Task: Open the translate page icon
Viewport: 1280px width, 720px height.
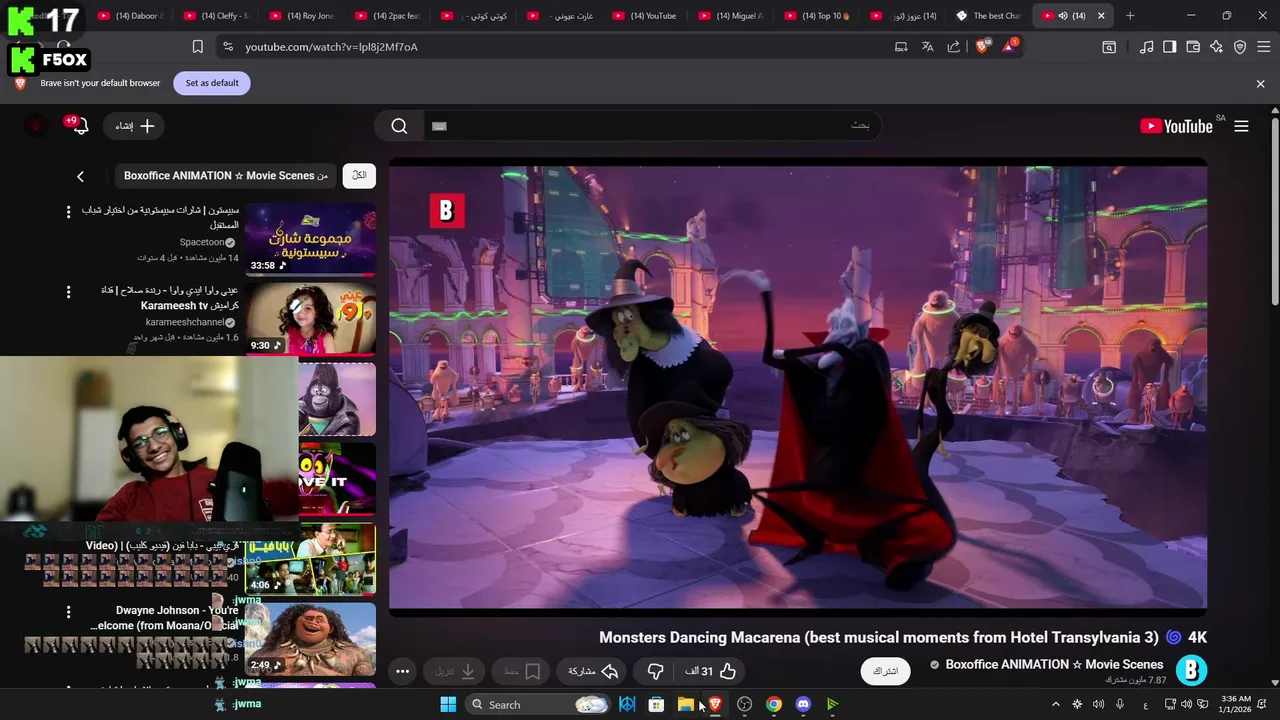Action: 927,47
